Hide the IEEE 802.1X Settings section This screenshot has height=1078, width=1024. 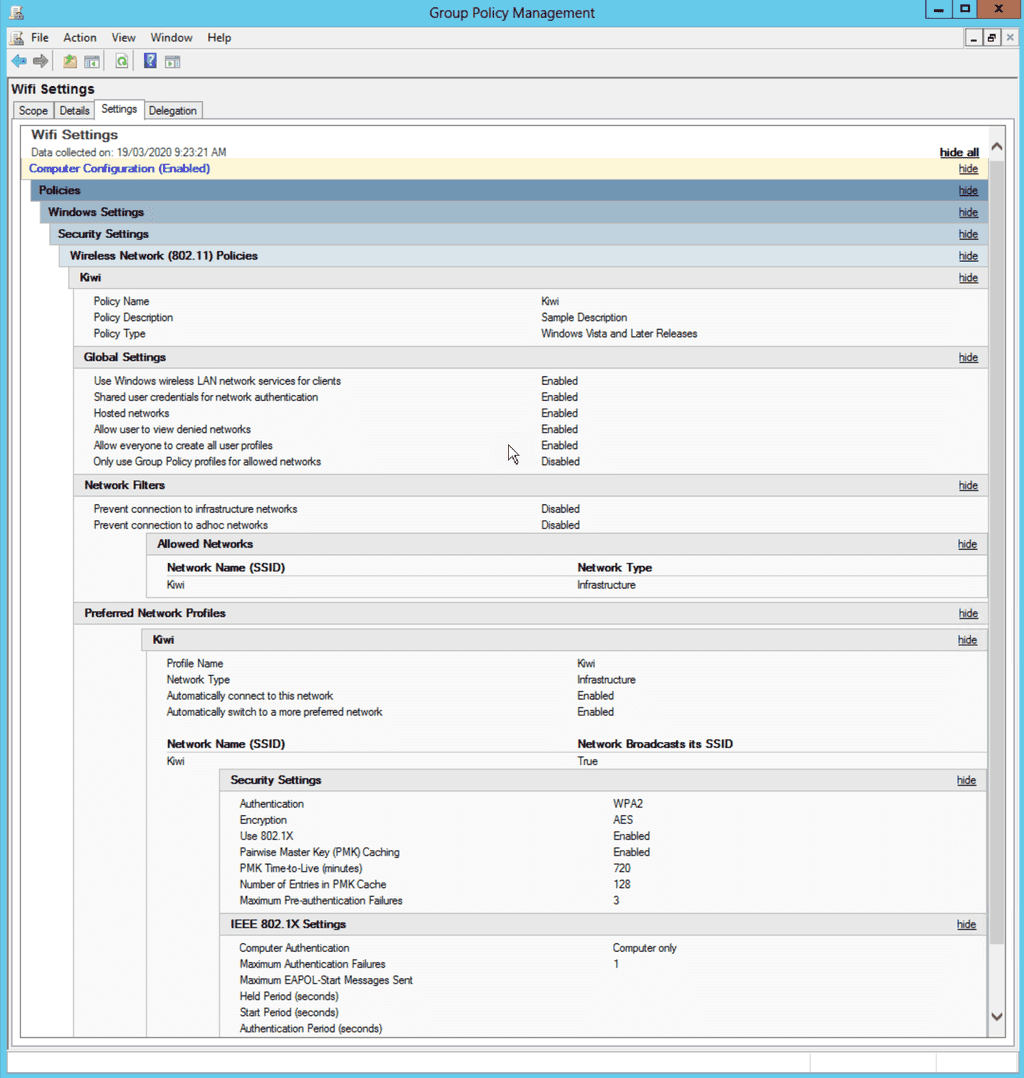[966, 925]
